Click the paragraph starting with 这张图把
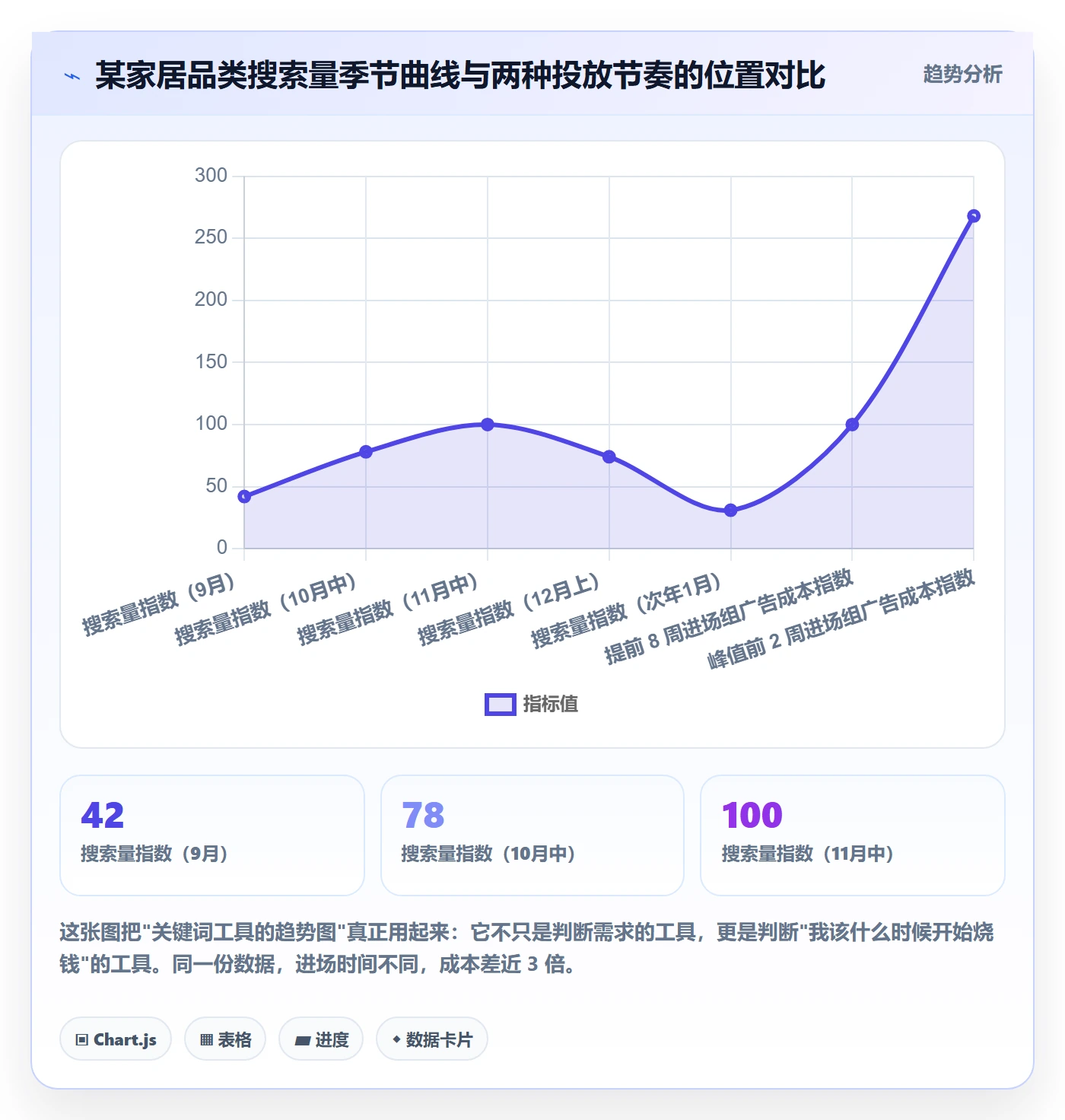 (x=526, y=948)
